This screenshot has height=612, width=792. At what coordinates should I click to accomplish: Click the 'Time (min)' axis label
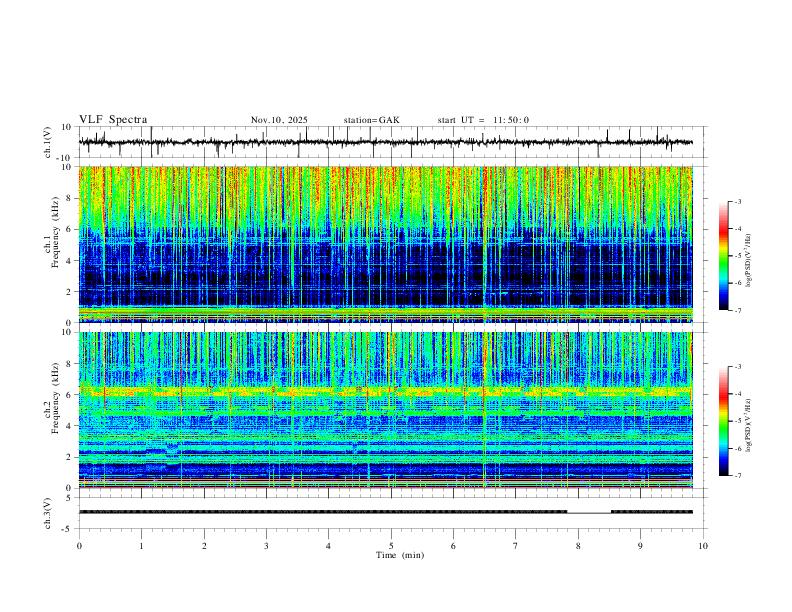point(400,555)
